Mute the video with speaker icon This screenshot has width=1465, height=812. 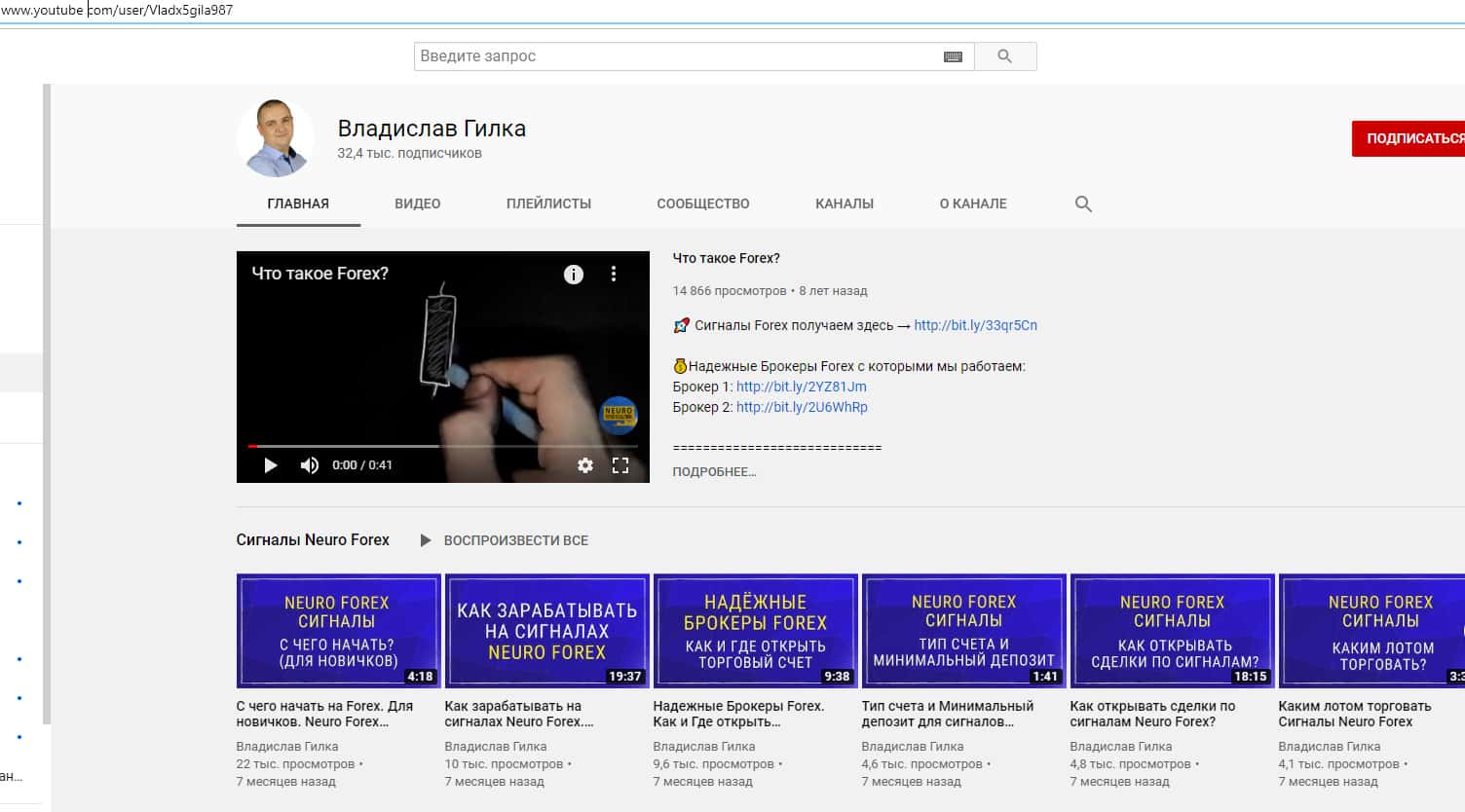[x=309, y=465]
